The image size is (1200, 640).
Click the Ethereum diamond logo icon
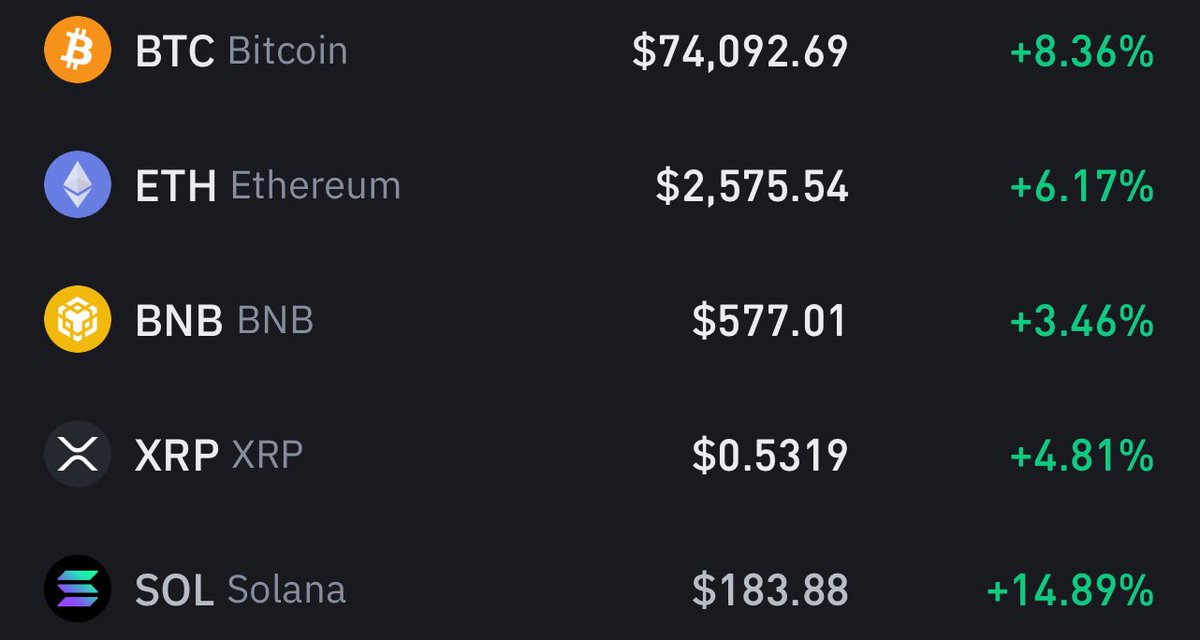pos(77,185)
